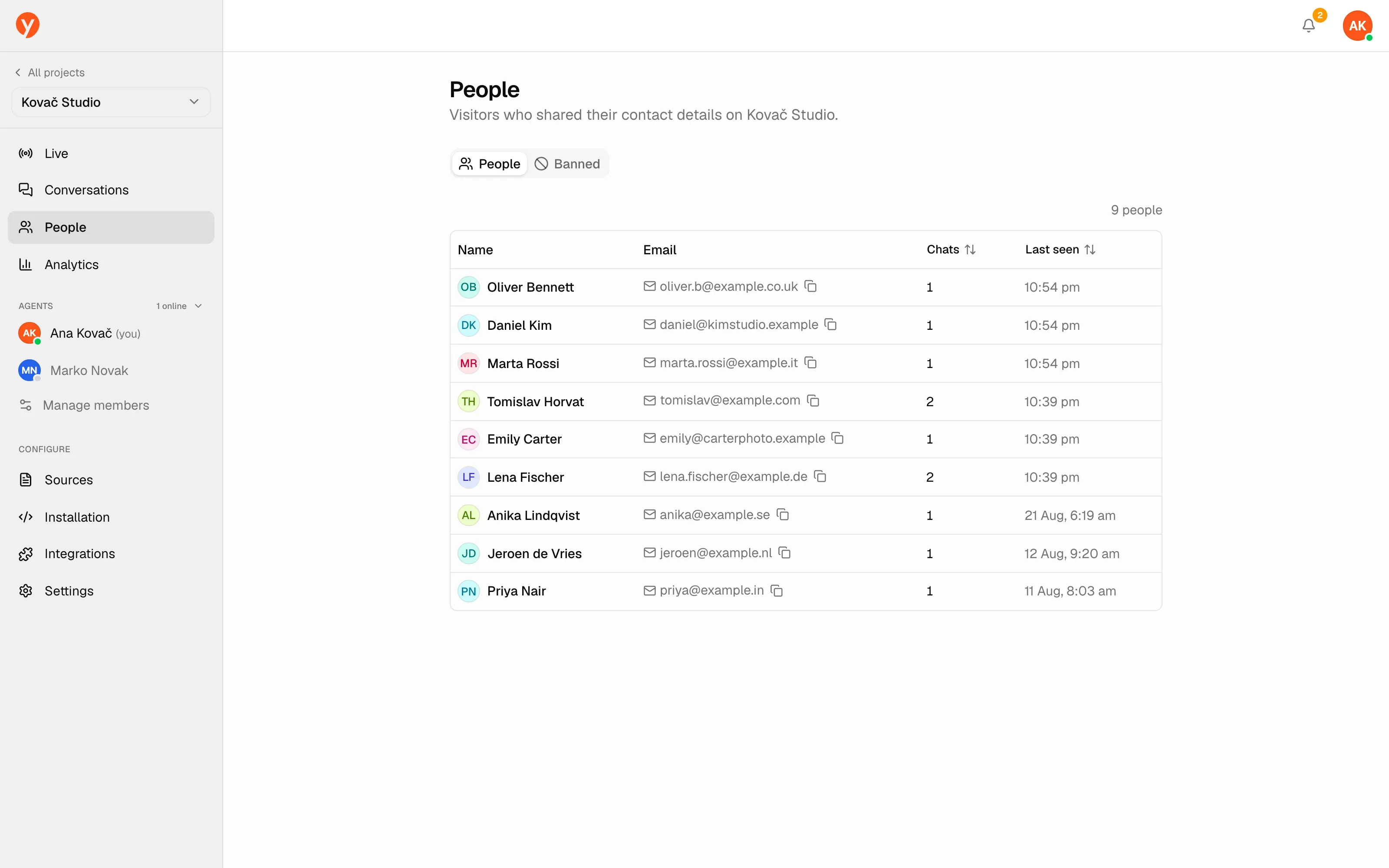Click the sliders icon beside Manage members
The image size is (1389, 868).
[26, 405]
